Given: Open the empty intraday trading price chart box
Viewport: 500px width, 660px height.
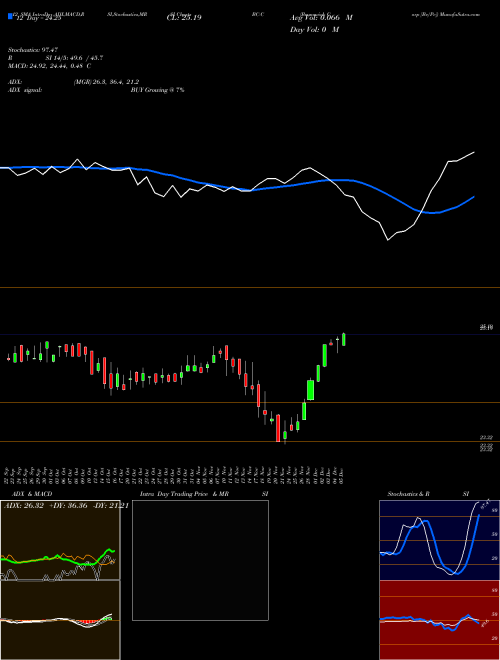Looking at the screenshot, I should (200, 560).
